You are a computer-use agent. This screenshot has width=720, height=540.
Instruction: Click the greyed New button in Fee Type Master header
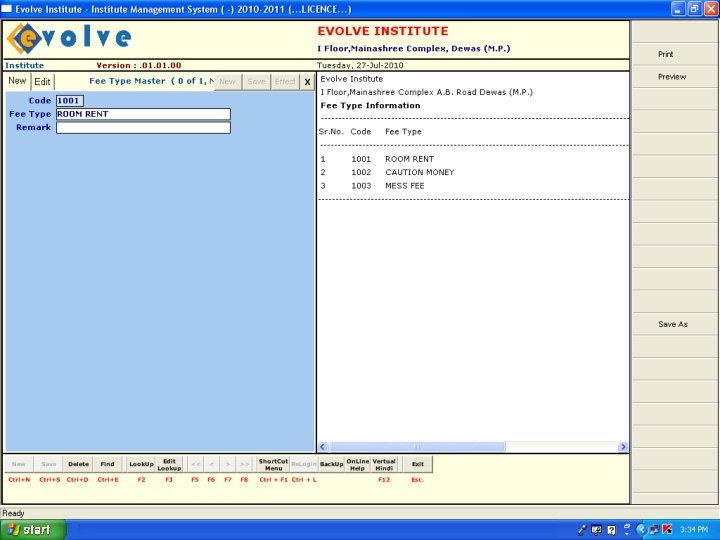click(227, 82)
